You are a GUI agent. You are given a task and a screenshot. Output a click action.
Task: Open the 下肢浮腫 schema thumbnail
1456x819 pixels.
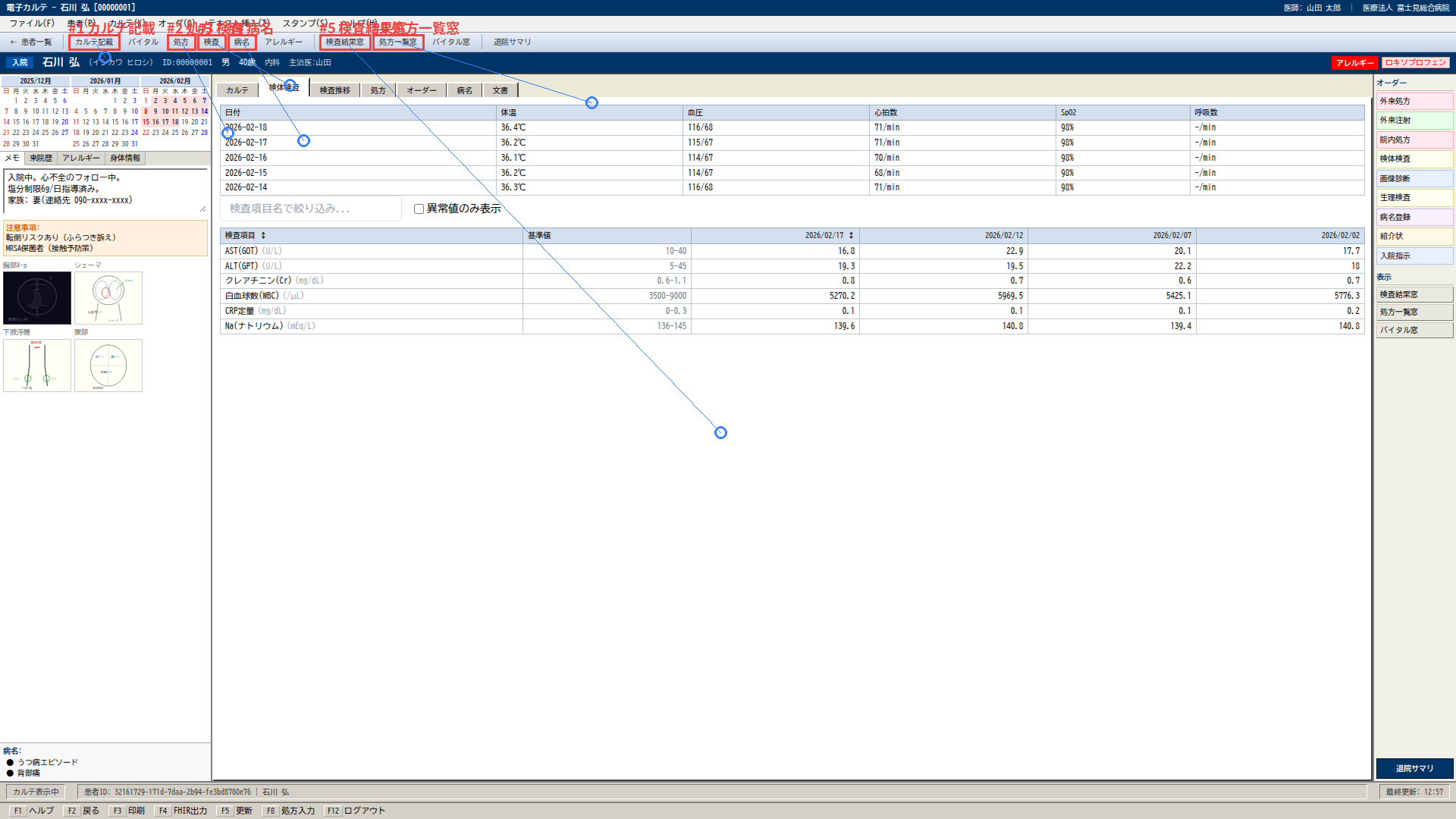(37, 366)
